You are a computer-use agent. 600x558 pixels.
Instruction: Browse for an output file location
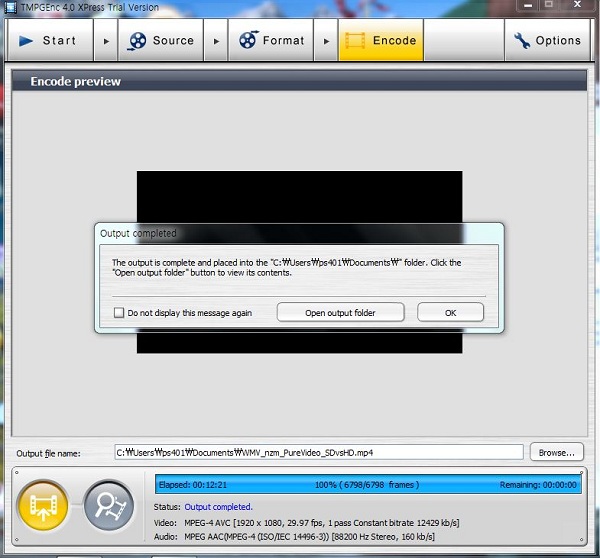[x=556, y=452]
